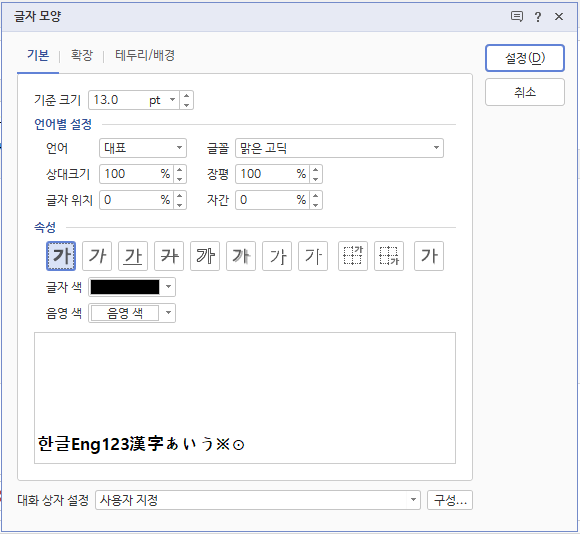Decrease 글자 위치 with down arrow
This screenshot has width=580, height=534.
(x=179, y=205)
